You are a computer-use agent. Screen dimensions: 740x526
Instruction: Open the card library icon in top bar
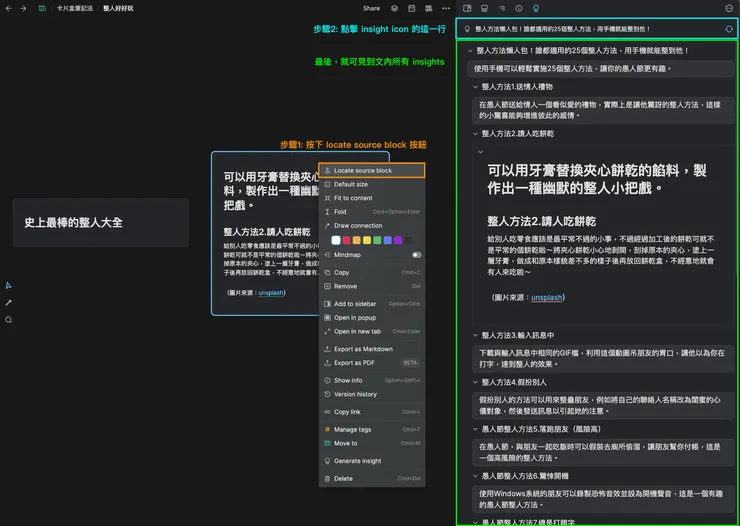coord(429,8)
